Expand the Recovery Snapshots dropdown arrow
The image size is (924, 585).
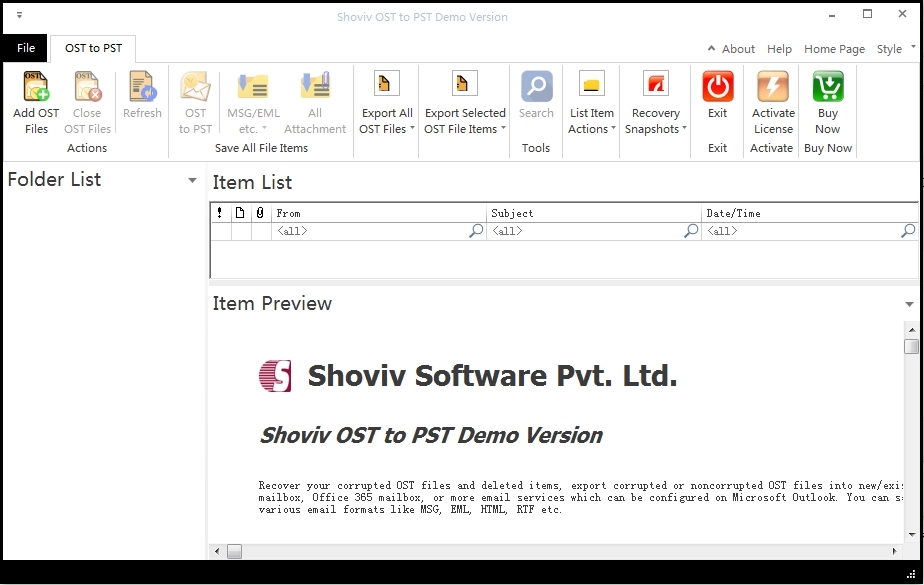(x=684, y=128)
